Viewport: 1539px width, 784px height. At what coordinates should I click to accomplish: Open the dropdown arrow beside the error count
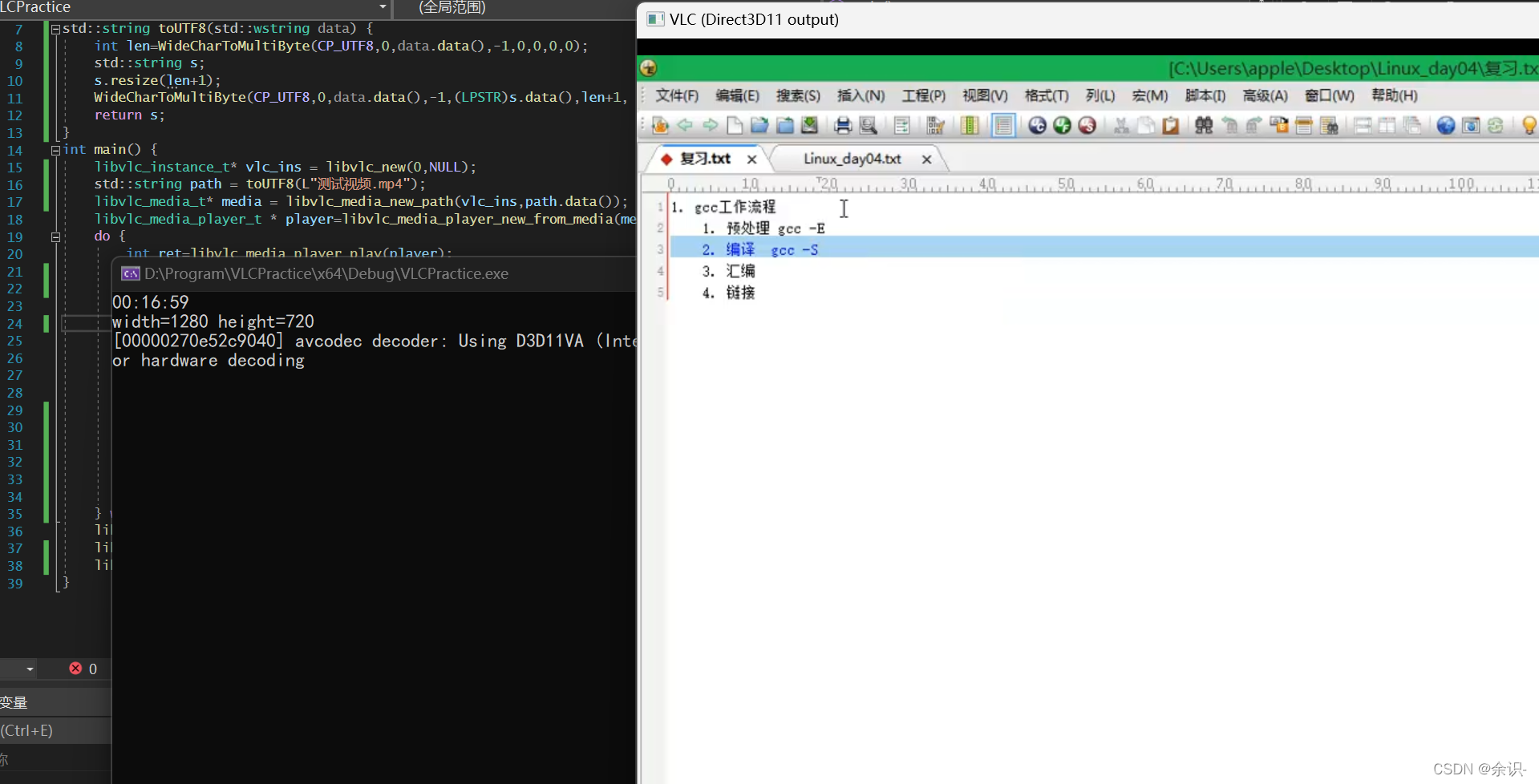tap(30, 669)
